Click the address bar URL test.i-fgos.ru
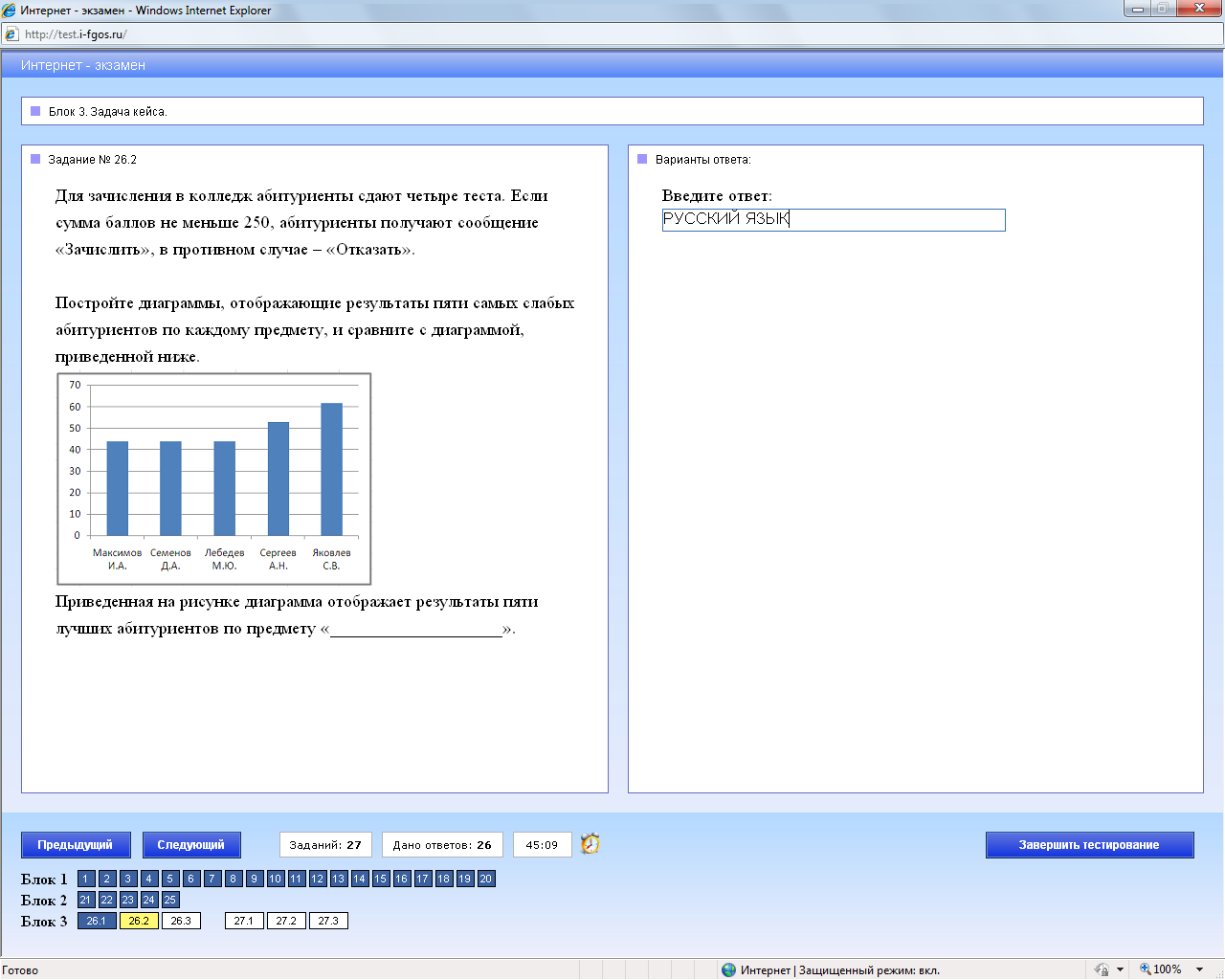This screenshot has height=980, width=1225. click(76, 34)
